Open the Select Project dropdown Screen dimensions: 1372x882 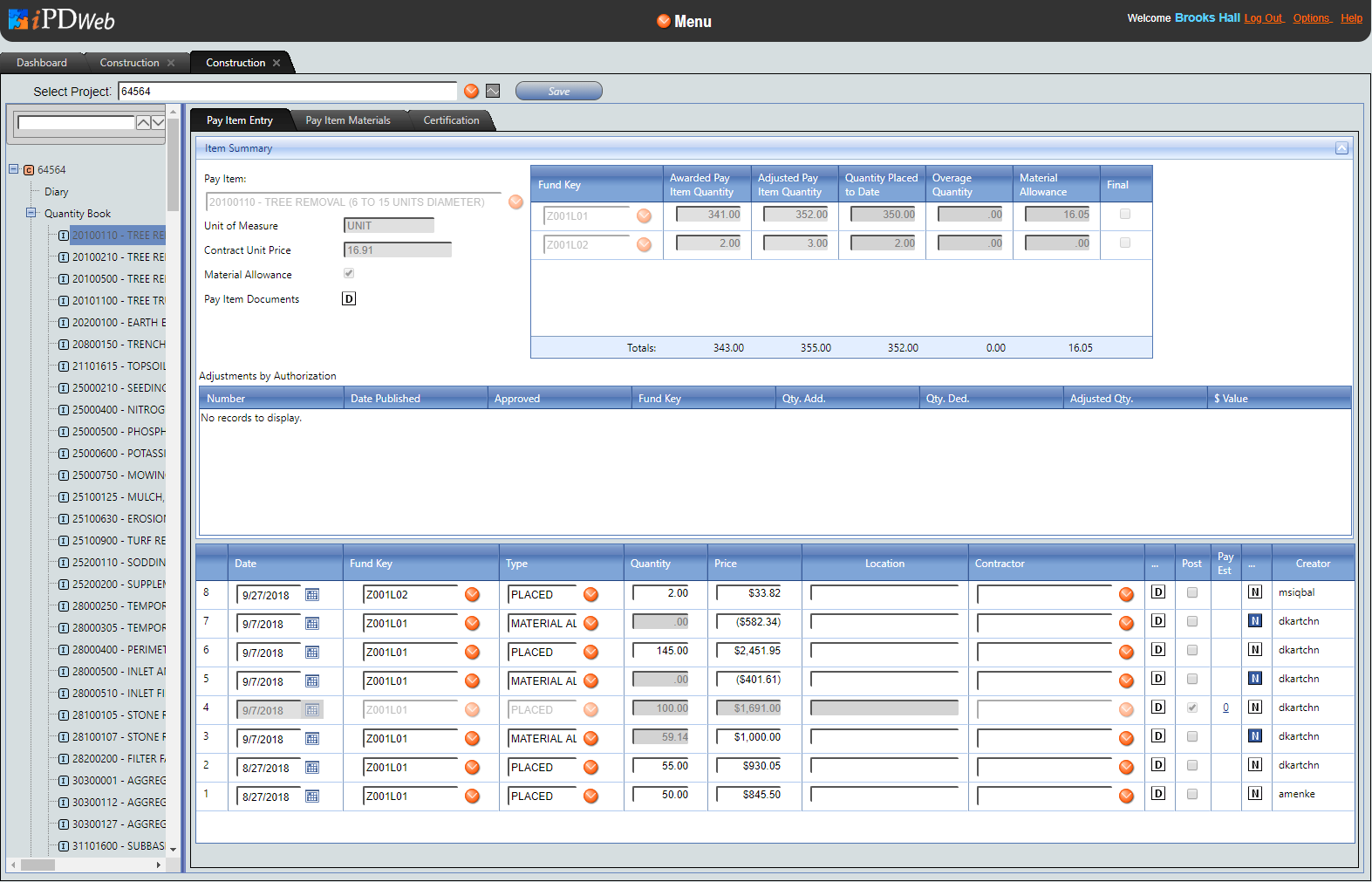click(471, 92)
